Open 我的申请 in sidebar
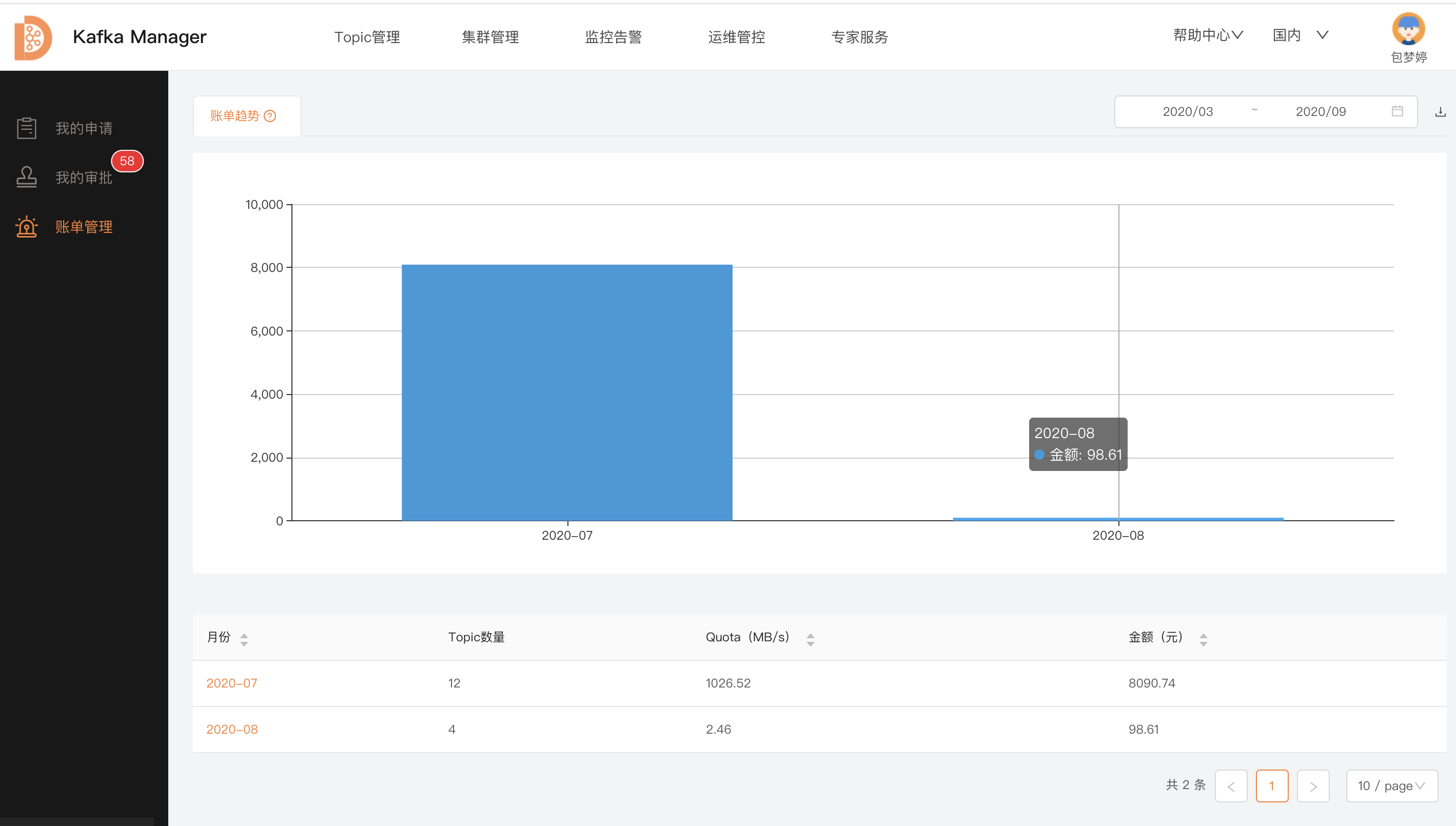This screenshot has width=1456, height=826. point(84,128)
